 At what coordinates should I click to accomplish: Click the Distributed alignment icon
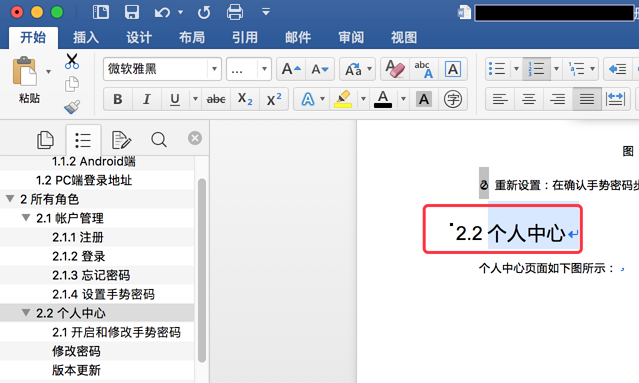(x=615, y=99)
